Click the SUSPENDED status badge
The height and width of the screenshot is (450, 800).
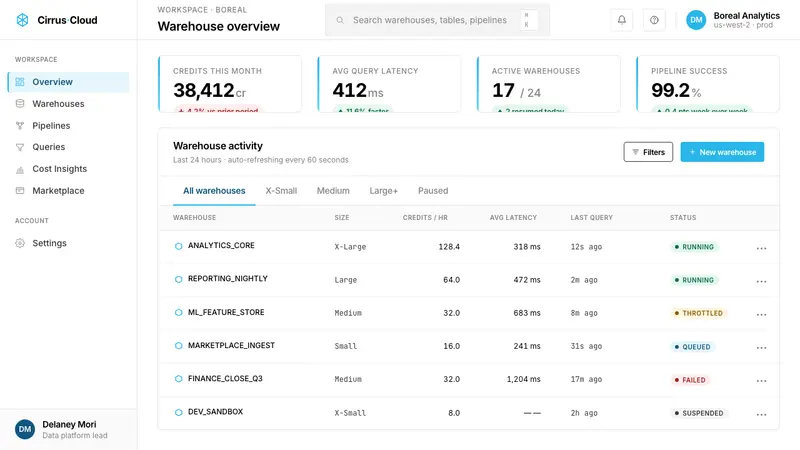pos(699,413)
